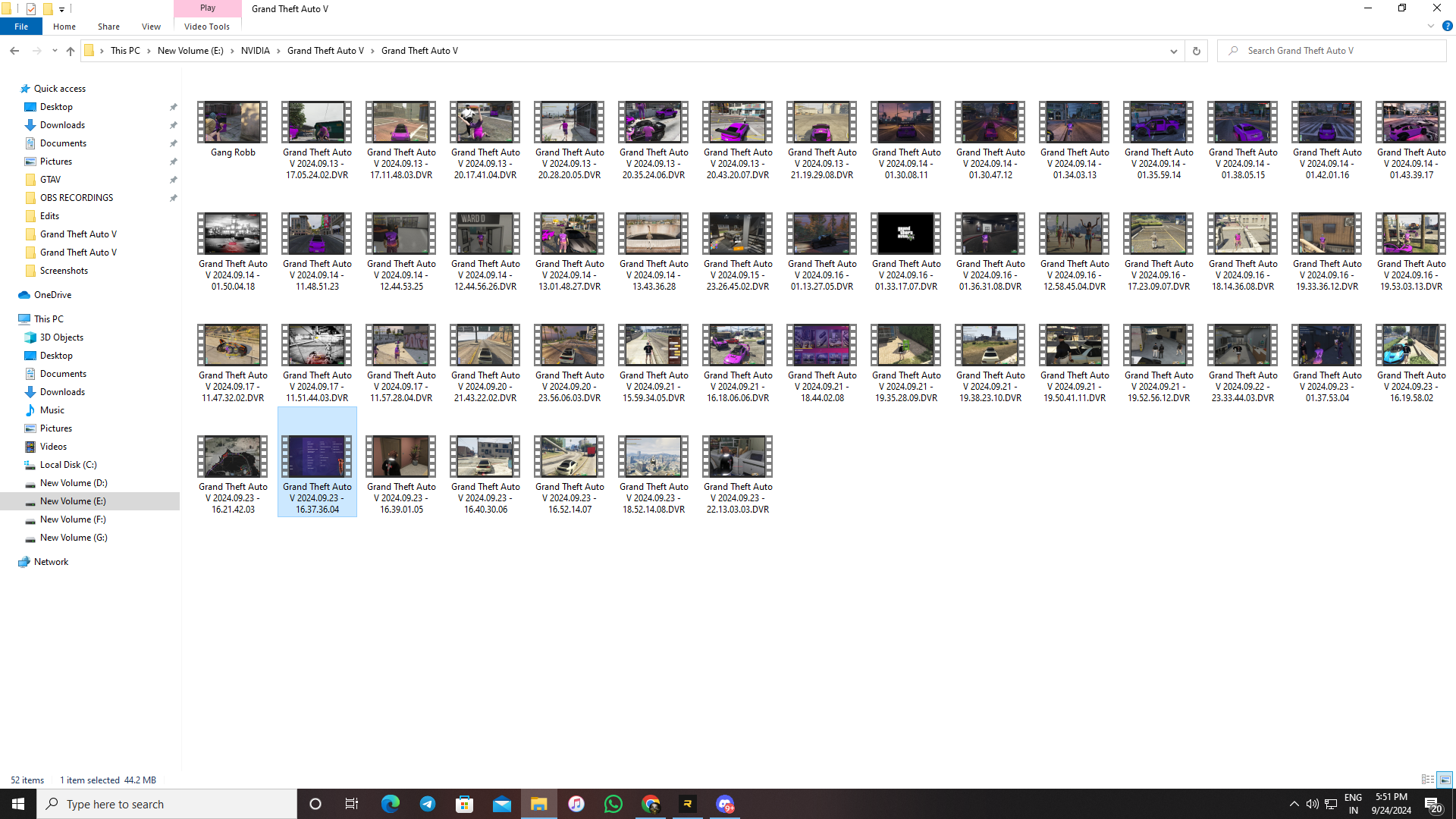Click the Refresh button beside address bar
Screen dimensions: 1456x819
tap(1196, 51)
